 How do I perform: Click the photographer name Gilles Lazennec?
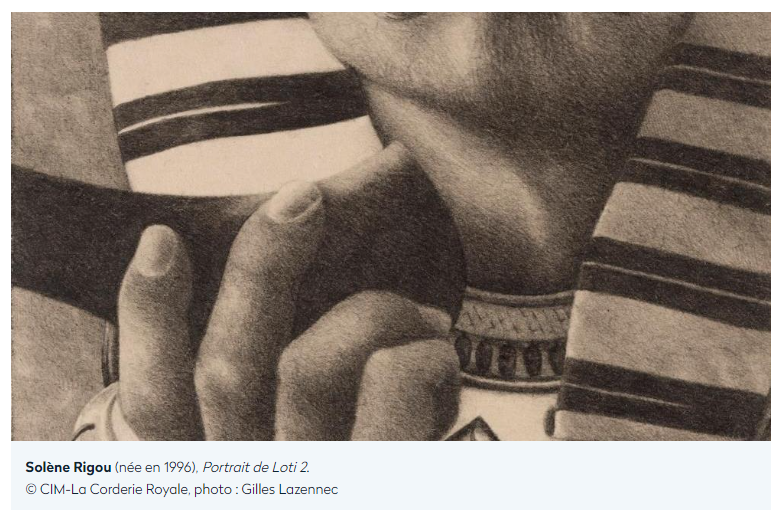point(290,490)
